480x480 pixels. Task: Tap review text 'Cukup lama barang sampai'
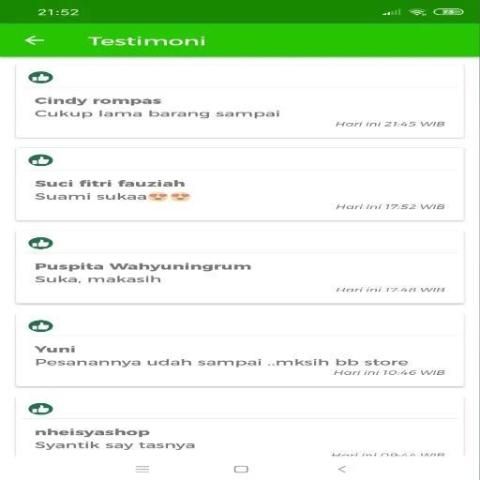157,114
